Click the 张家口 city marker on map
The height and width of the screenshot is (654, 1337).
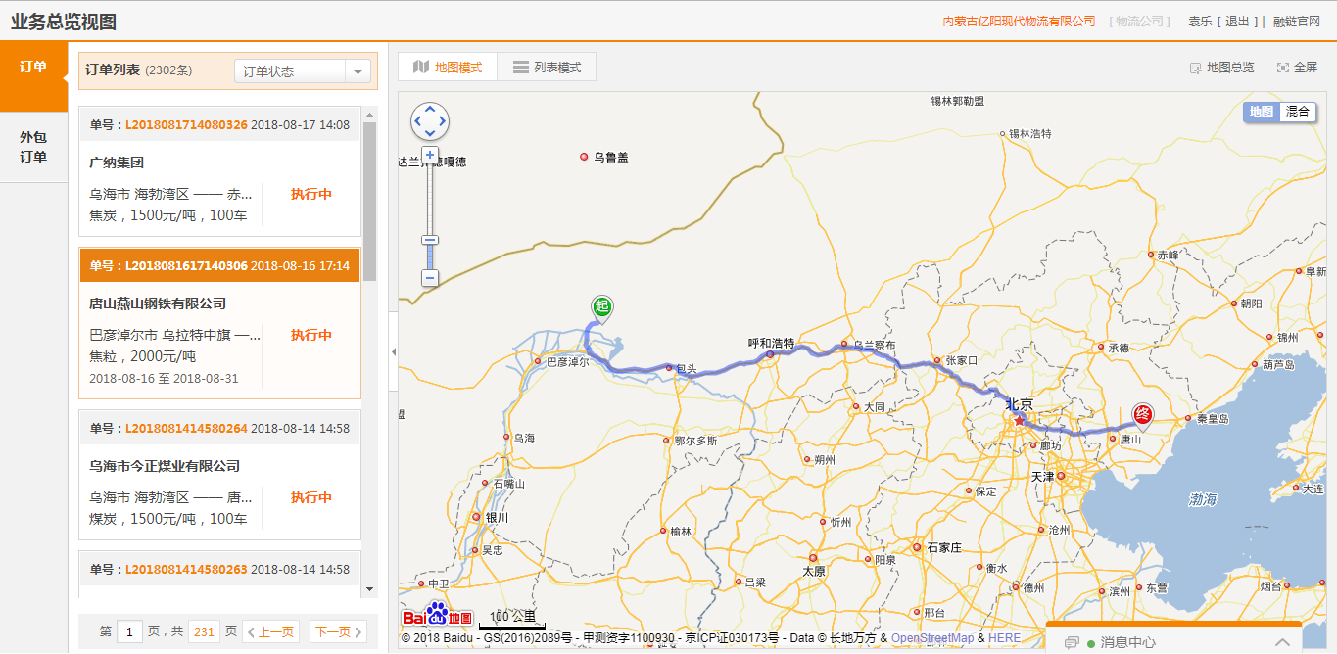click(x=936, y=360)
